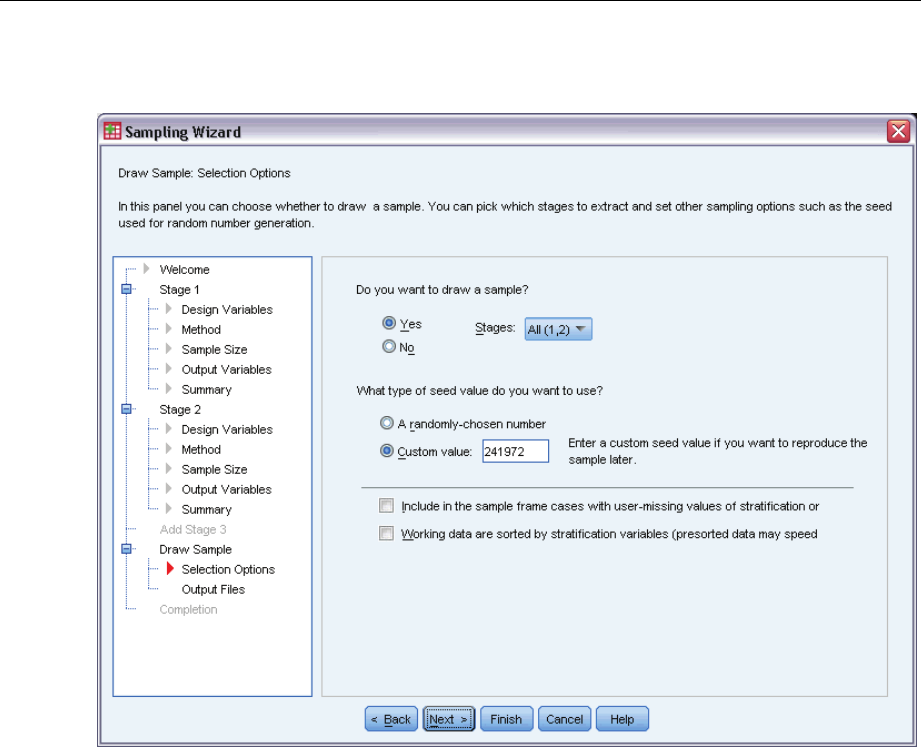921x747 pixels.
Task: Click arrow icon beside Stage 1 Sample Size
Action: click(169, 349)
